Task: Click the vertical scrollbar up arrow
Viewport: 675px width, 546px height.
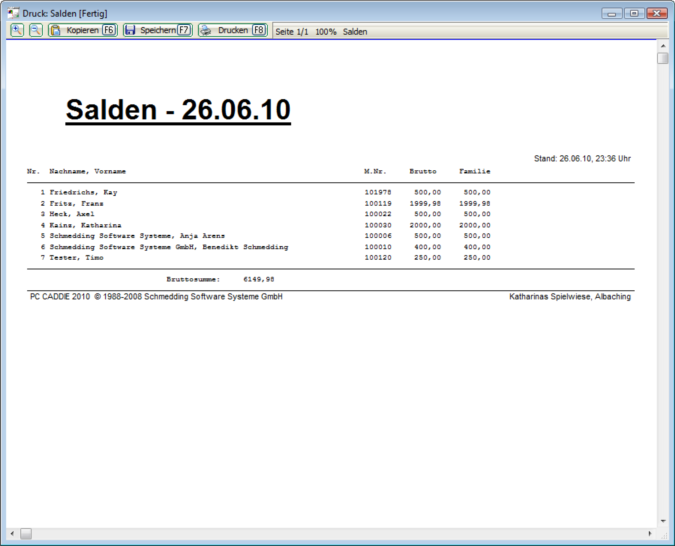Action: click(x=663, y=46)
